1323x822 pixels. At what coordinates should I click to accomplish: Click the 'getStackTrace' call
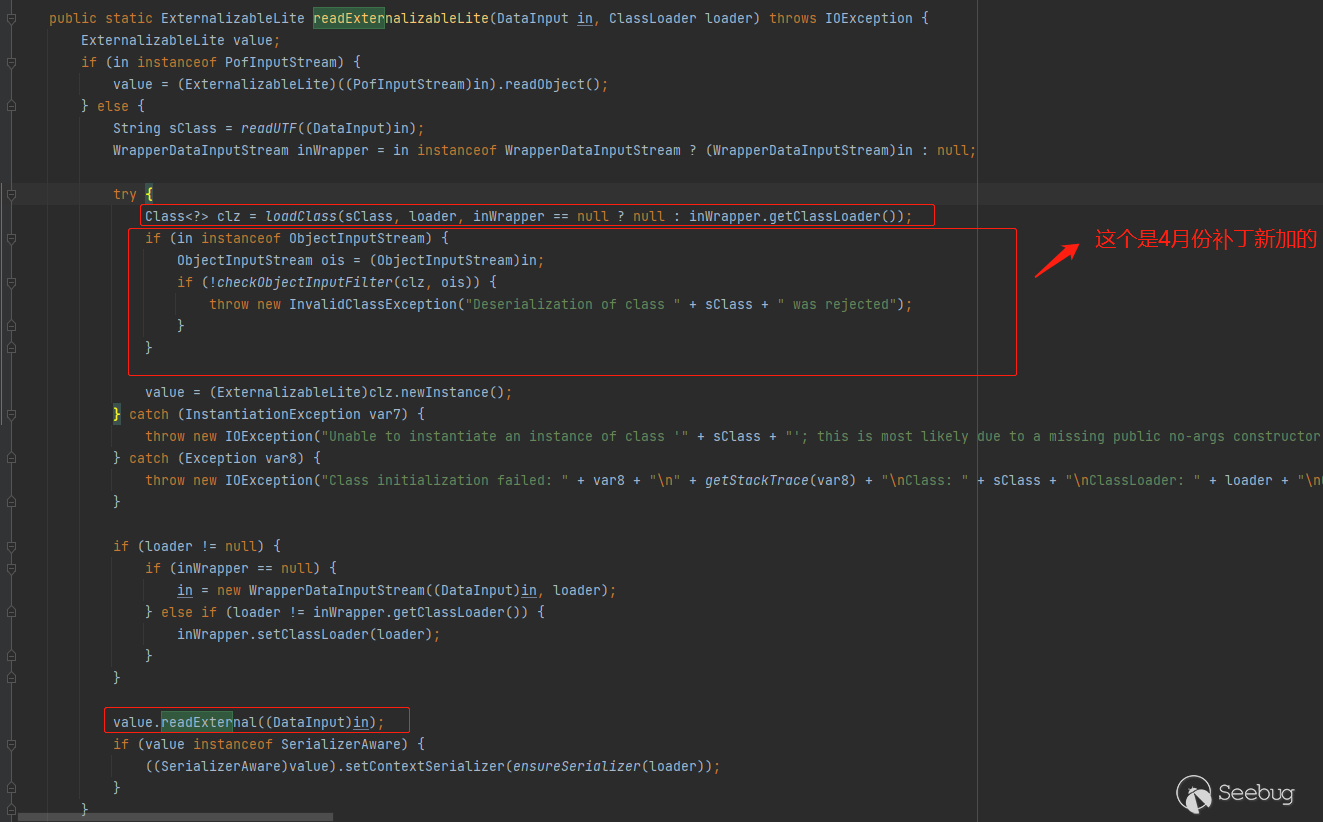757,480
